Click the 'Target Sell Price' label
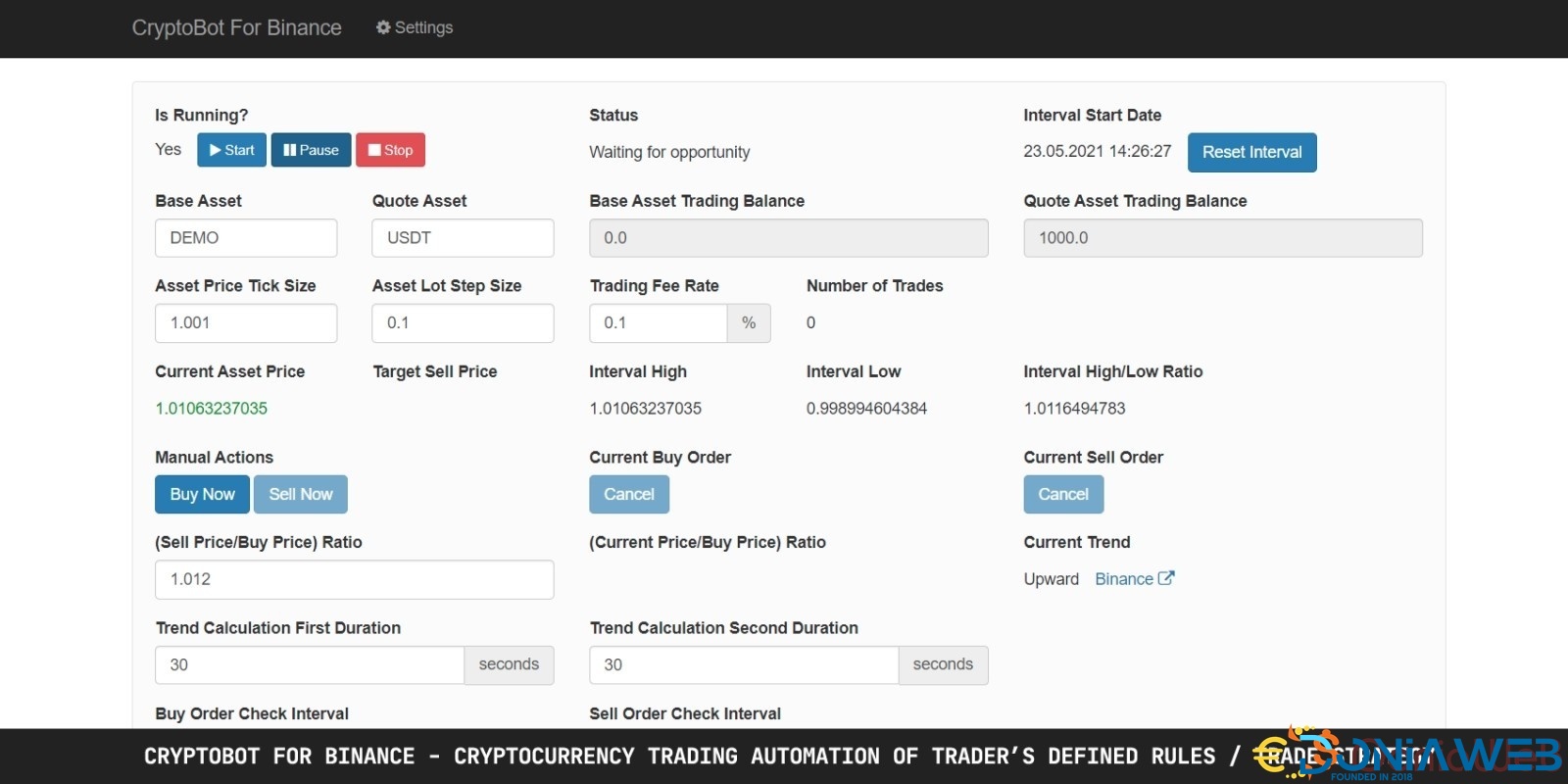This screenshot has width=1568, height=784. [435, 371]
